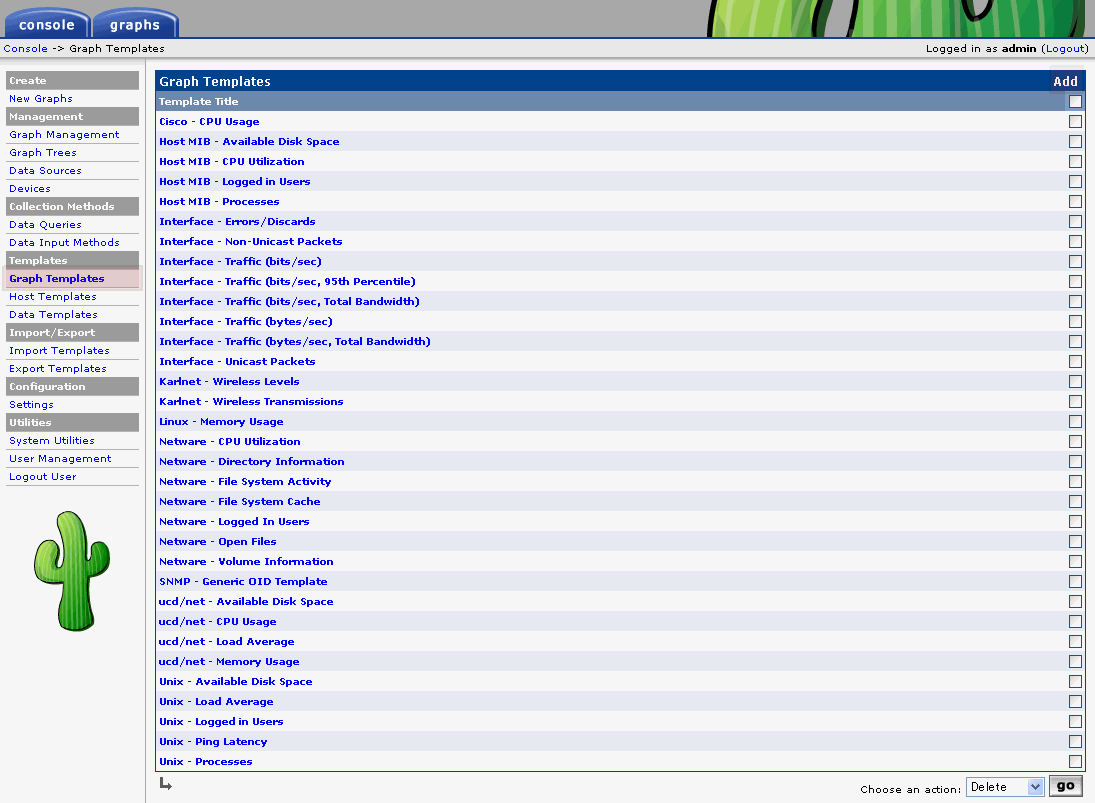
Task: Open Graph Management in the sidebar
Action: (x=64, y=135)
